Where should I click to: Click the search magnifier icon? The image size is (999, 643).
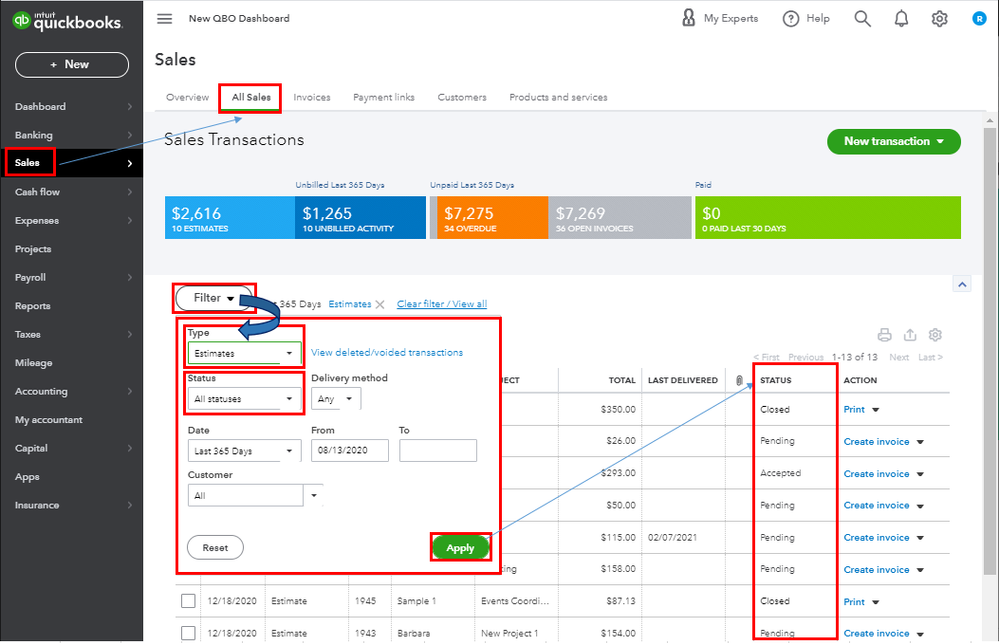862,18
